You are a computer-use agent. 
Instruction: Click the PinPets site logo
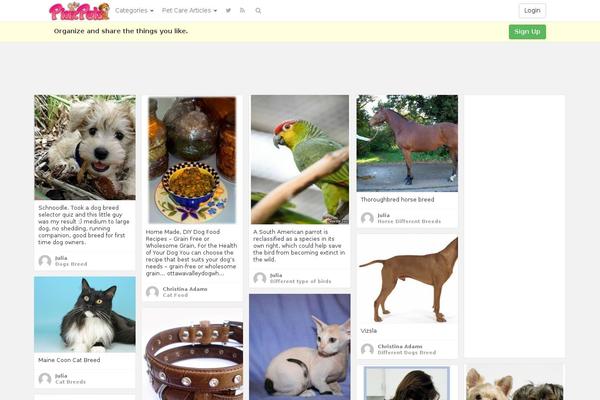point(79,11)
